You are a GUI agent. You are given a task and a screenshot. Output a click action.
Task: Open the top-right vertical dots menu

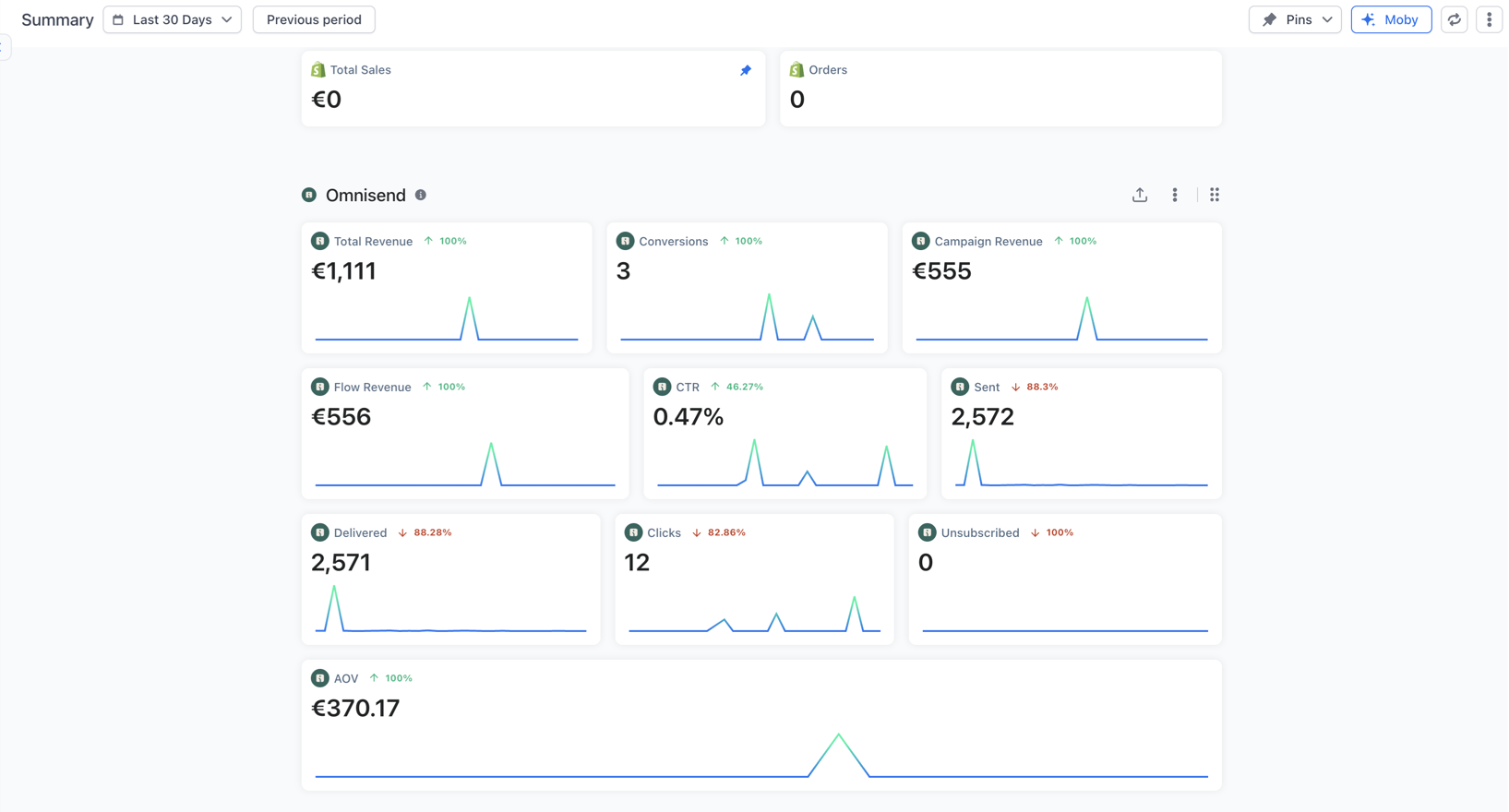(x=1489, y=19)
